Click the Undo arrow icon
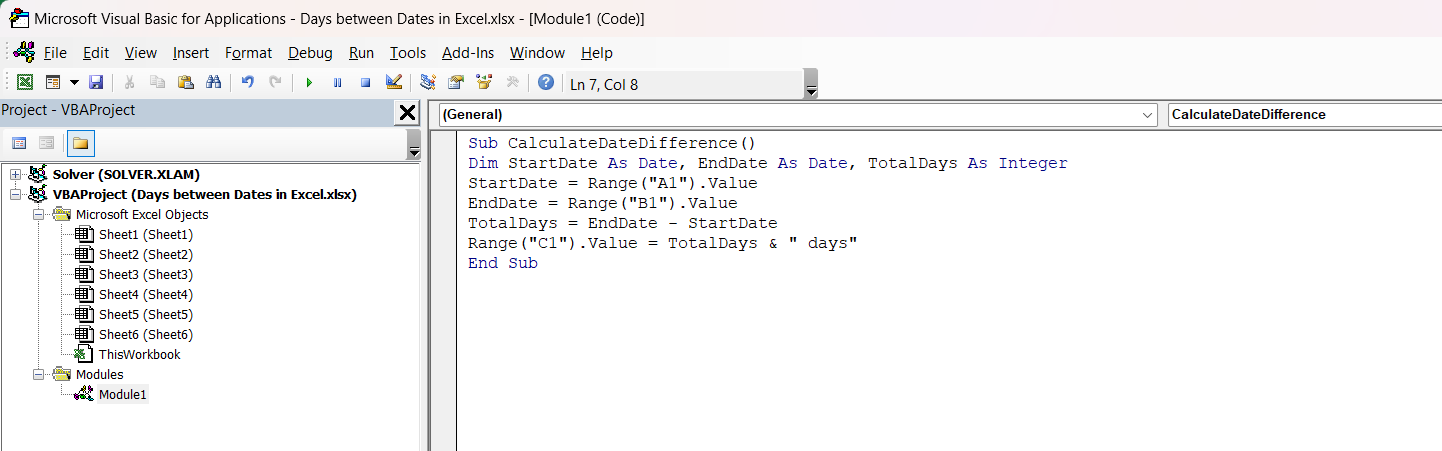The width and height of the screenshot is (1442, 451). pos(247,83)
